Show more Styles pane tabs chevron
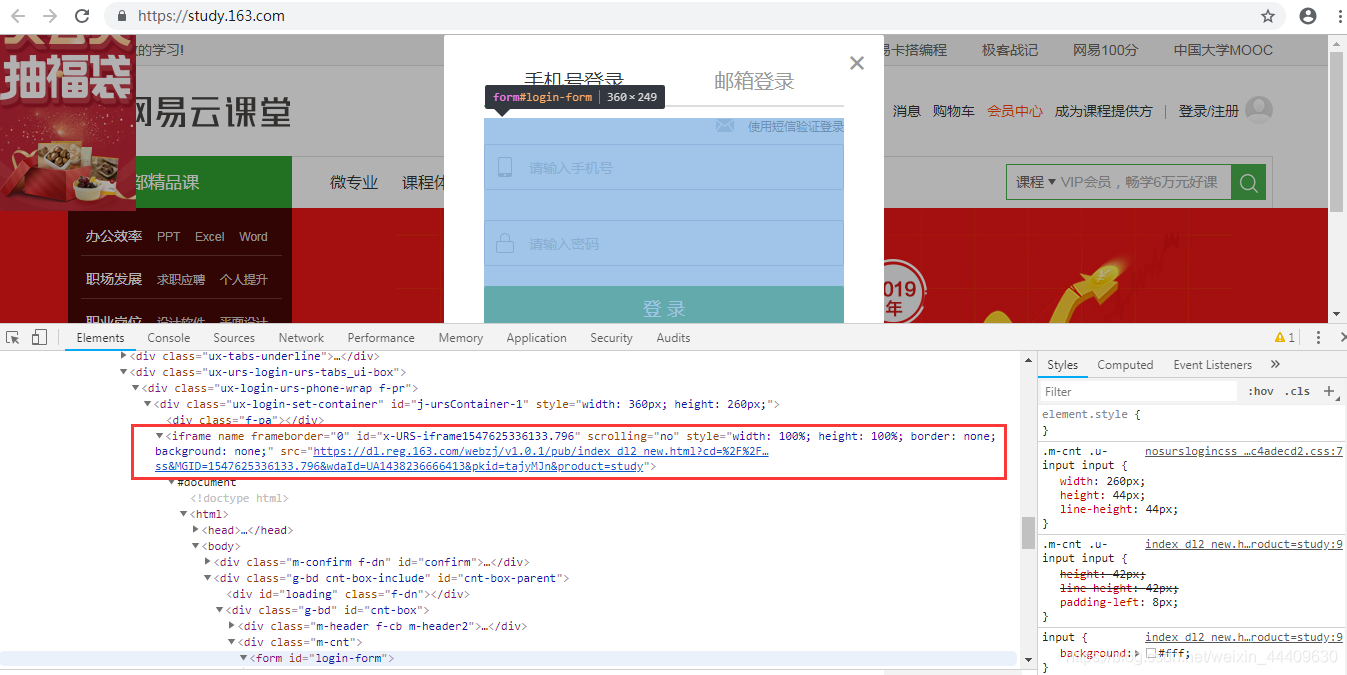This screenshot has height=675, width=1347. pyautogui.click(x=1275, y=365)
